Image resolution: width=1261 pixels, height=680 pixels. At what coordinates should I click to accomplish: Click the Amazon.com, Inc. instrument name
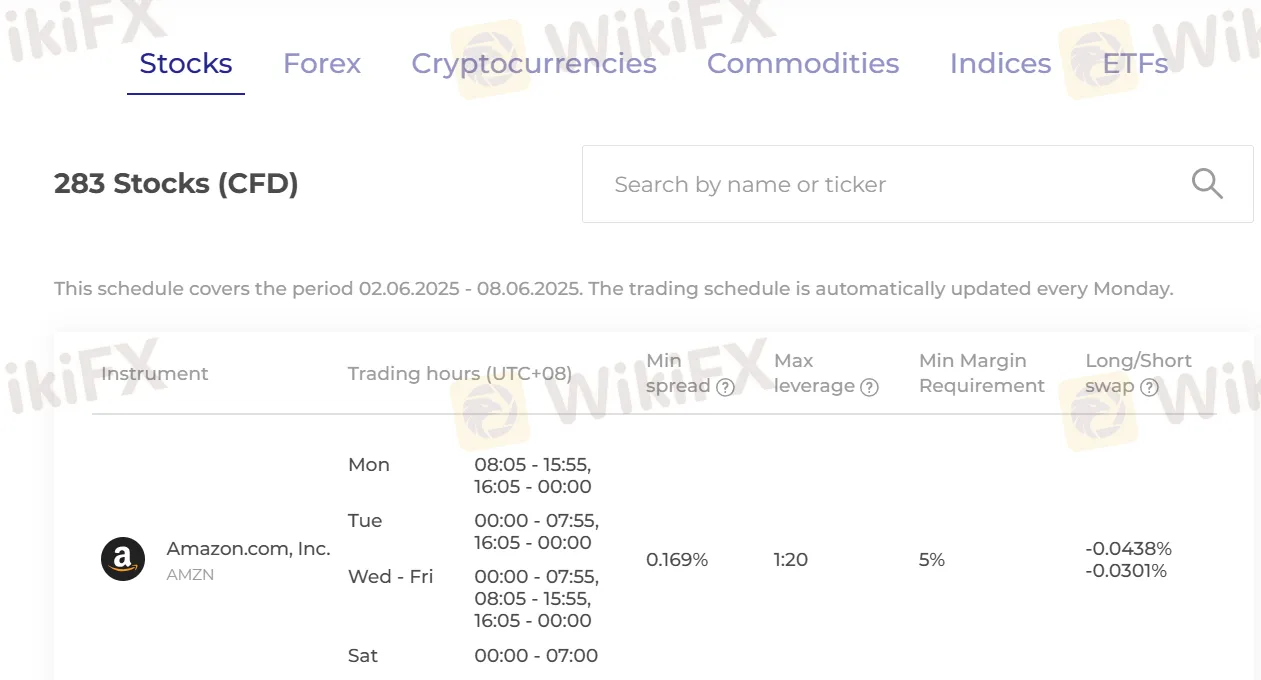tap(248, 549)
